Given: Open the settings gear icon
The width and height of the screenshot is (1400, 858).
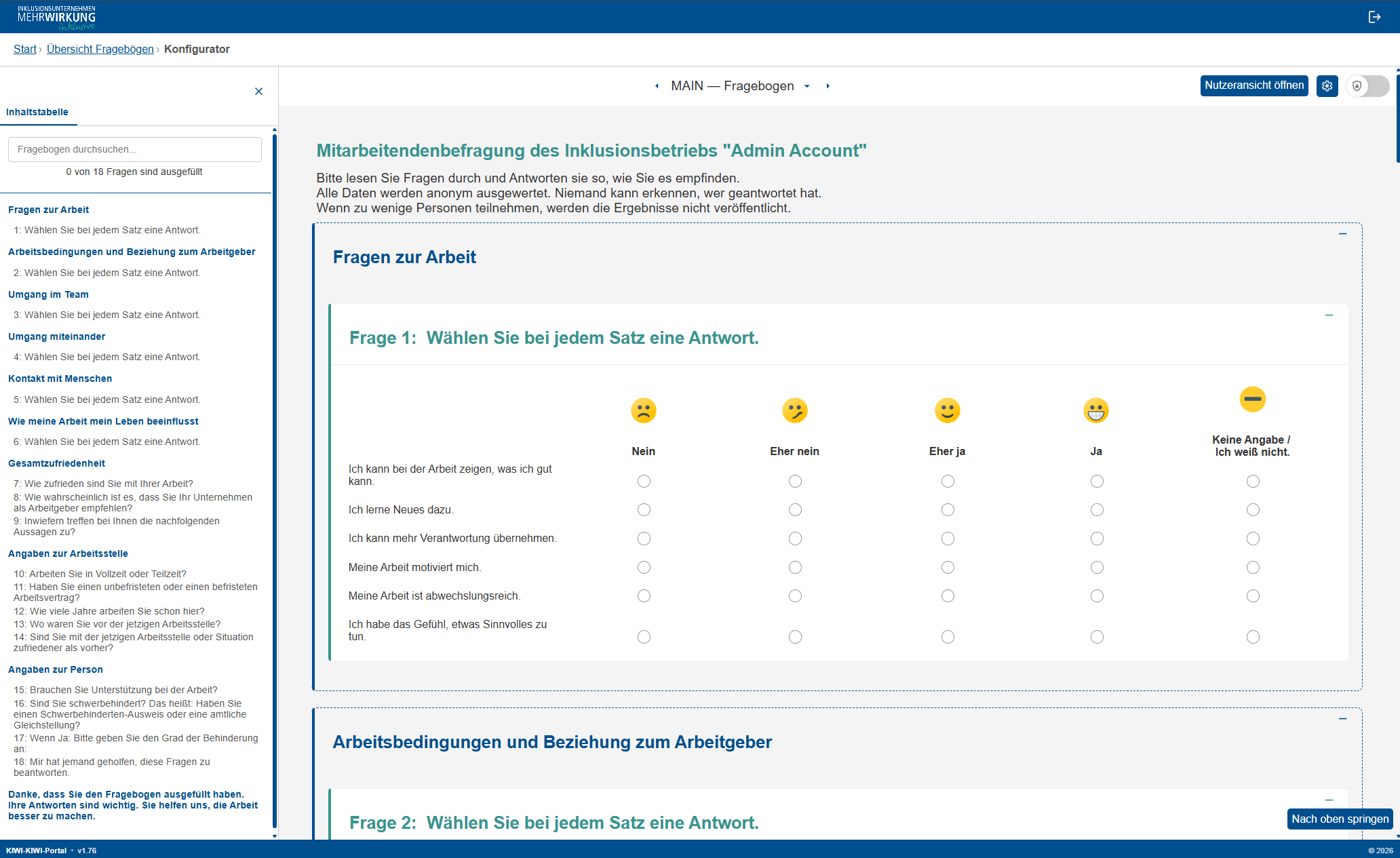Looking at the screenshot, I should pyautogui.click(x=1327, y=86).
